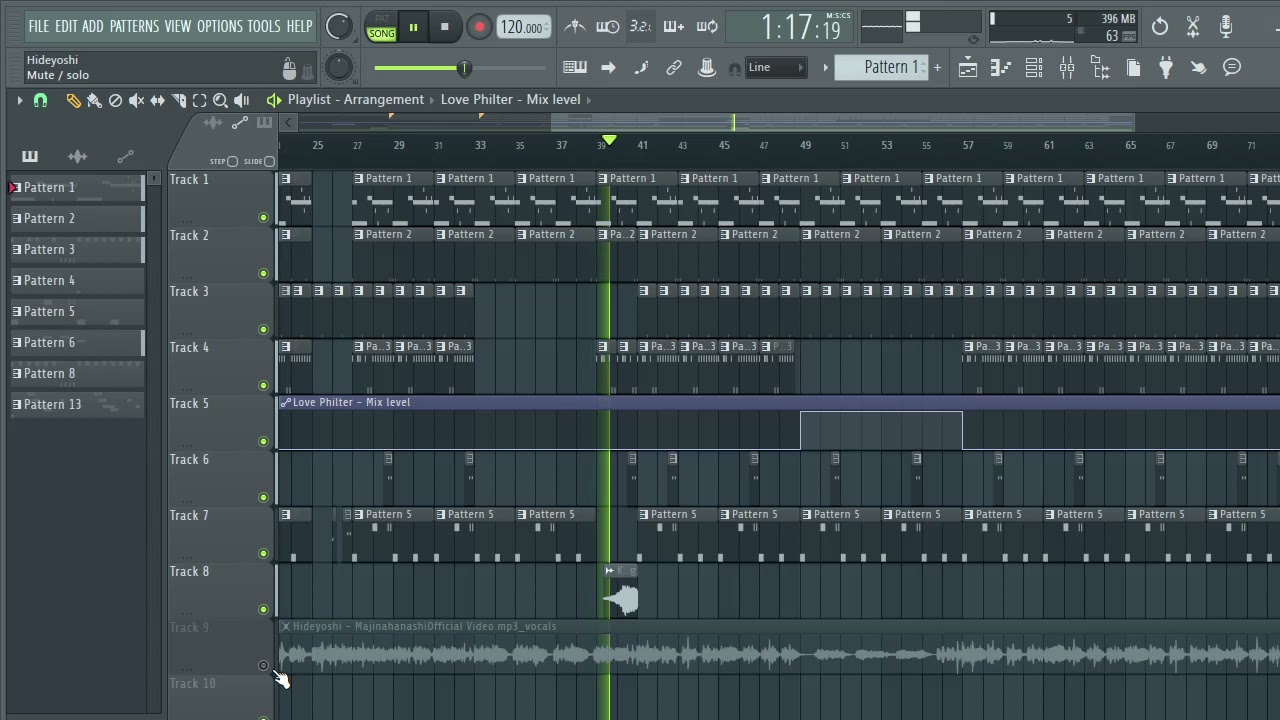Select the pencil Draw tool
The height and width of the screenshot is (720, 1280).
click(73, 100)
